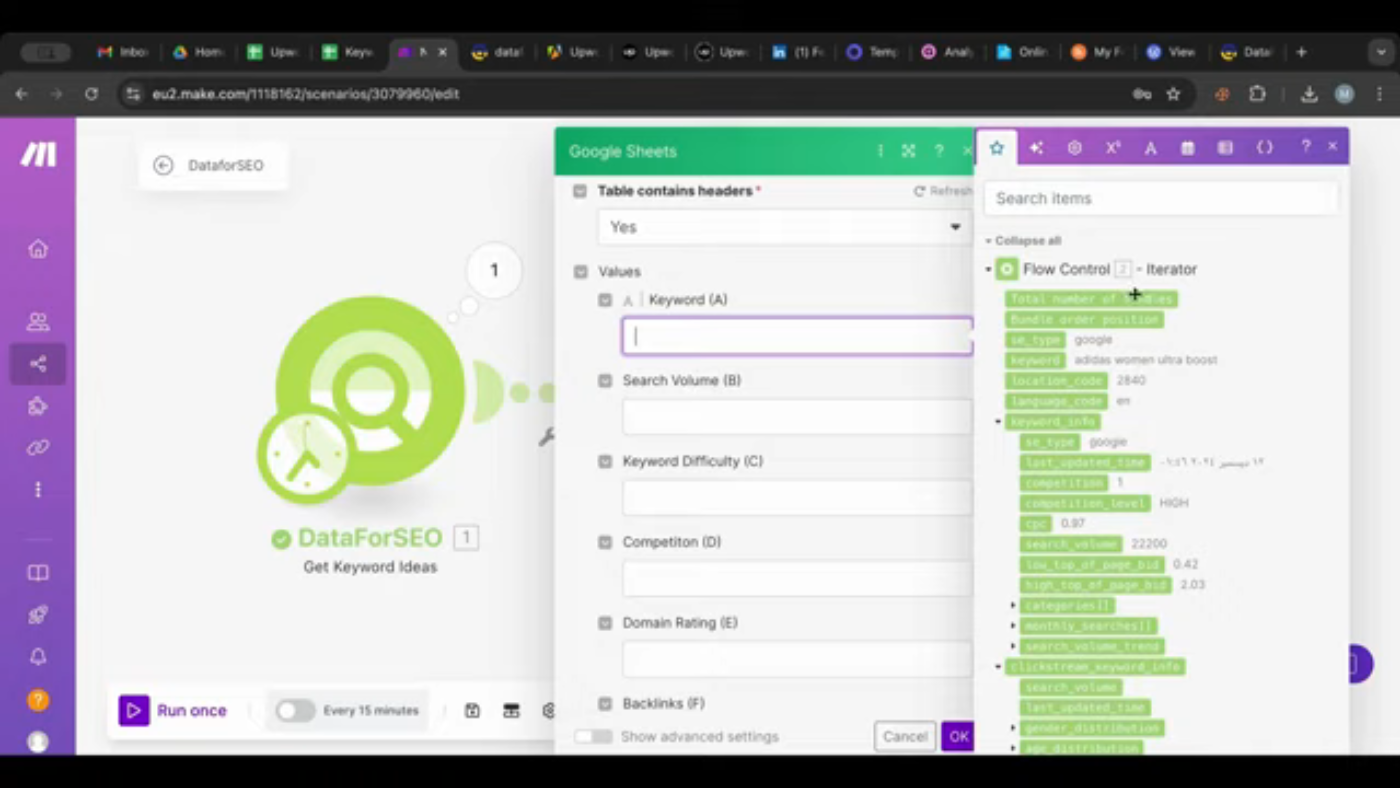Expand the search_volume_trend node
1400x788 pixels.
[1013, 647]
